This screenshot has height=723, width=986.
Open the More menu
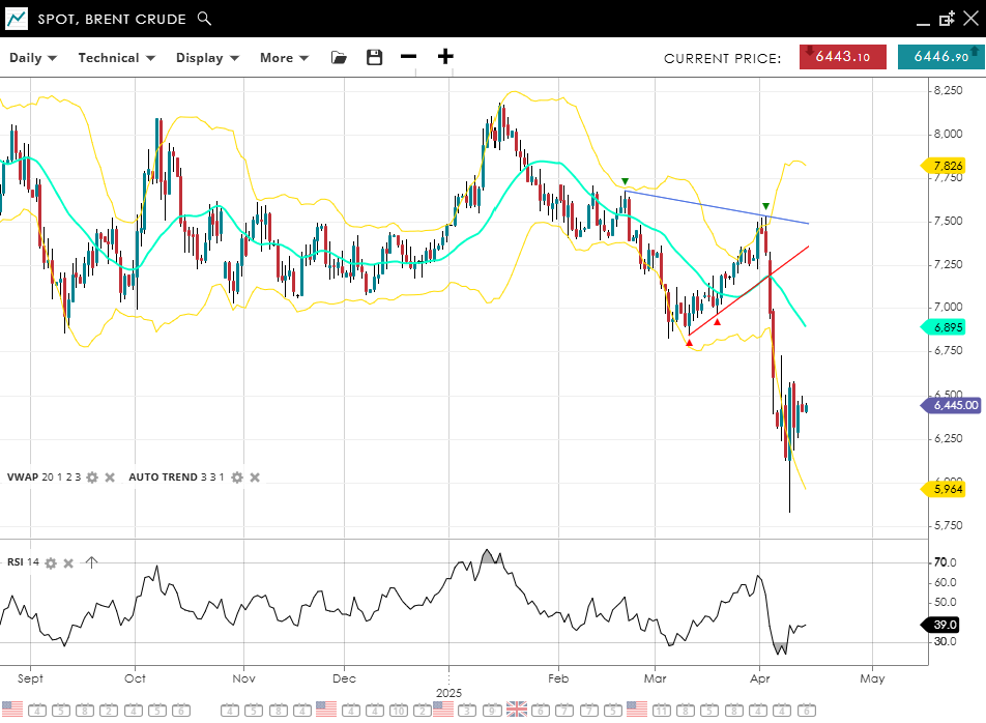[284, 58]
